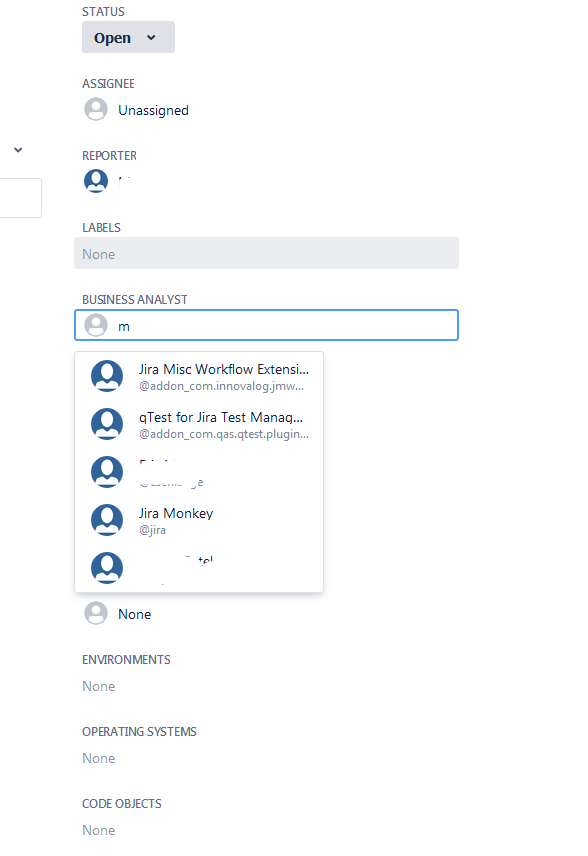
Task: Click avatar of Jira Misc Workflow Extensions
Action: 107,376
